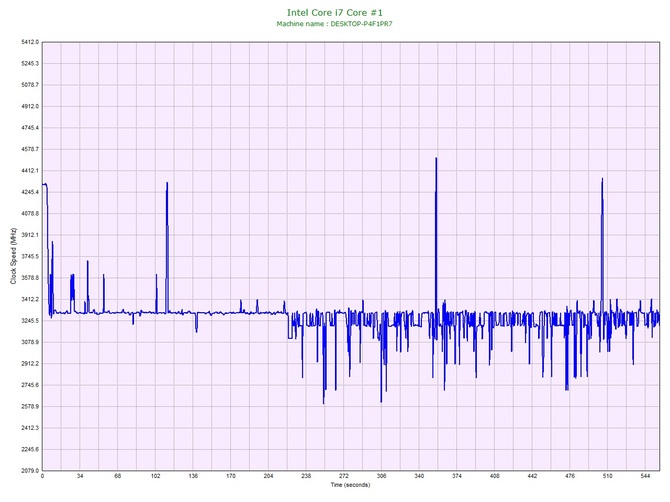Click the 5412.0 y-axis value
This screenshot has height=502, width=670.
(x=30, y=42)
